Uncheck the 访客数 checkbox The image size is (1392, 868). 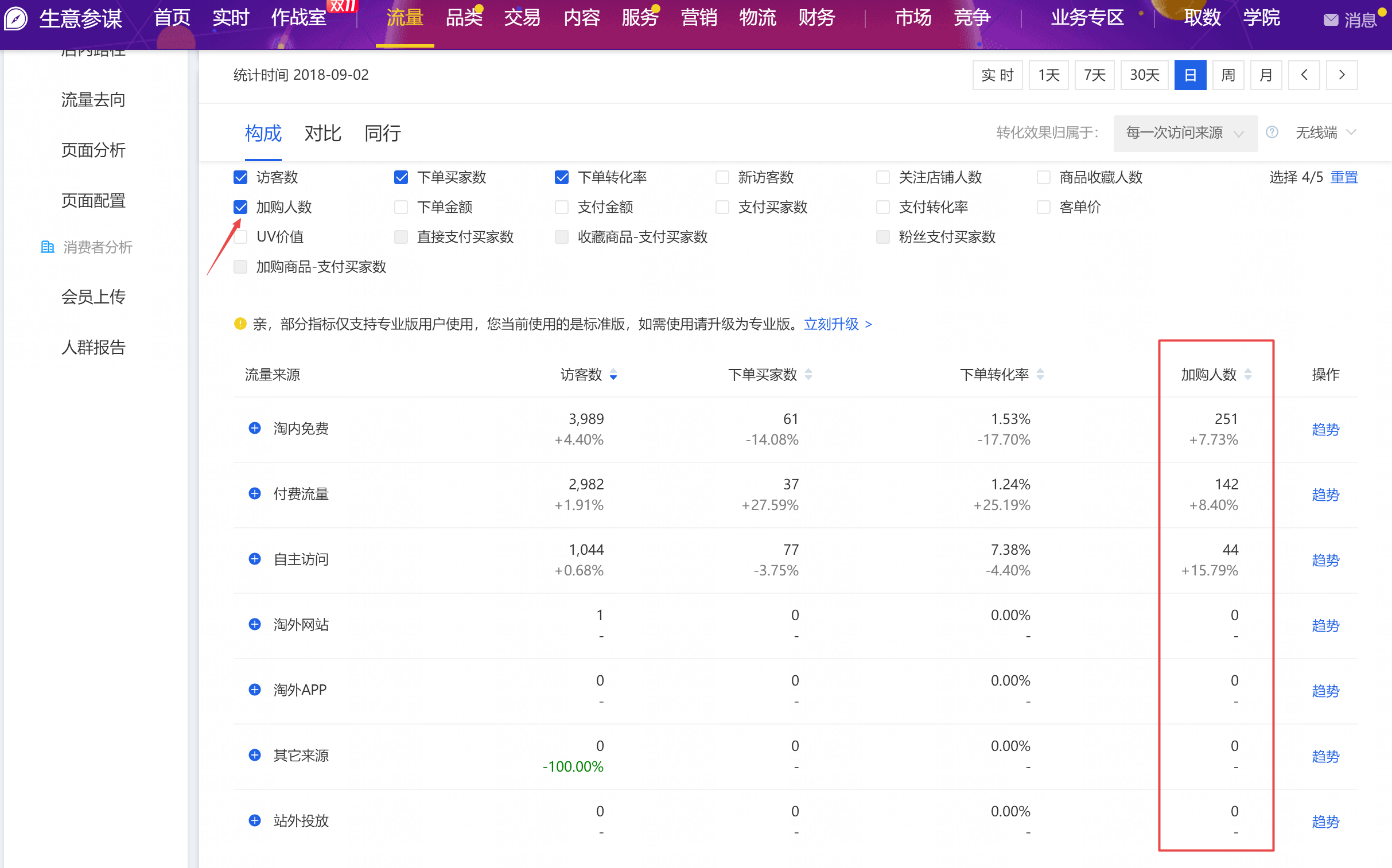[x=240, y=177]
